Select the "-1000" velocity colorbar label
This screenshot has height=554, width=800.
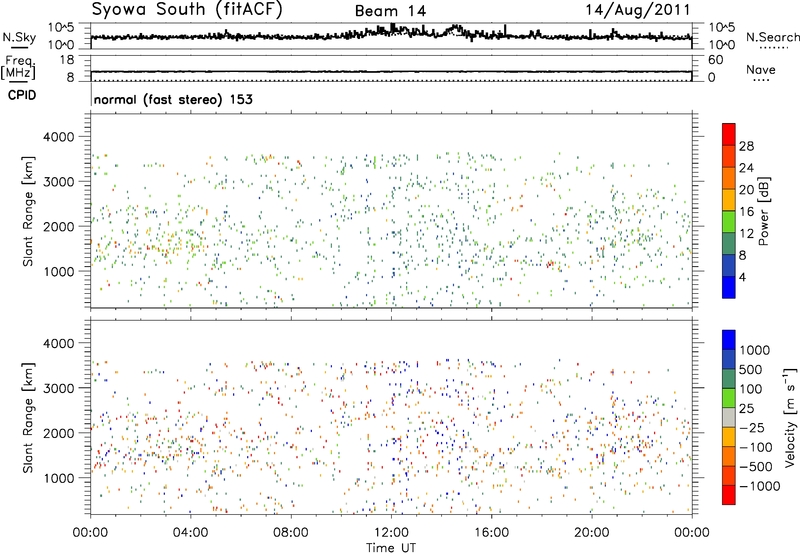(x=760, y=486)
